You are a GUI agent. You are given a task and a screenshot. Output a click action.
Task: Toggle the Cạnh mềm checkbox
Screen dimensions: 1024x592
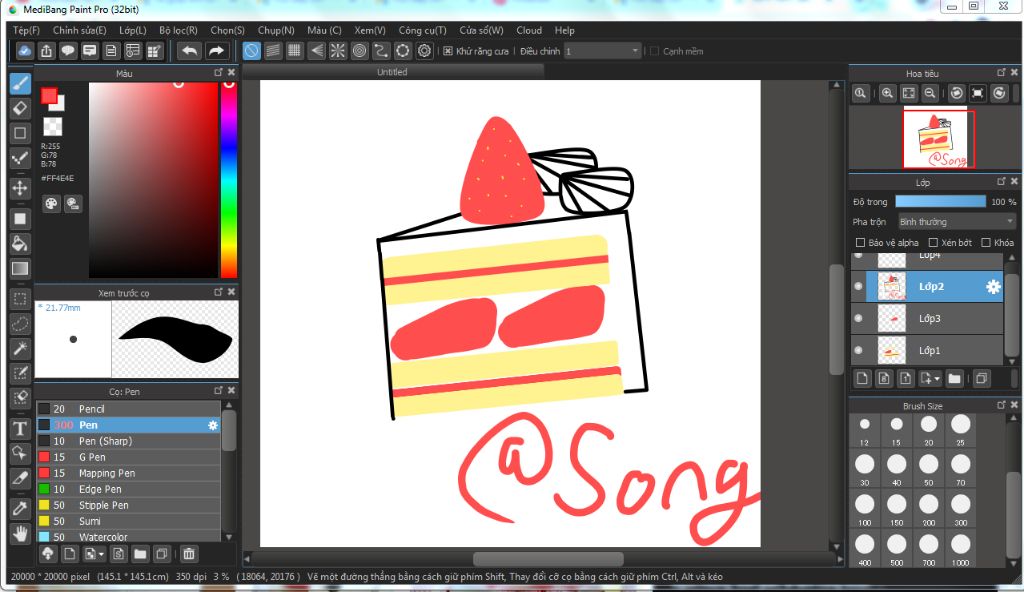654,51
